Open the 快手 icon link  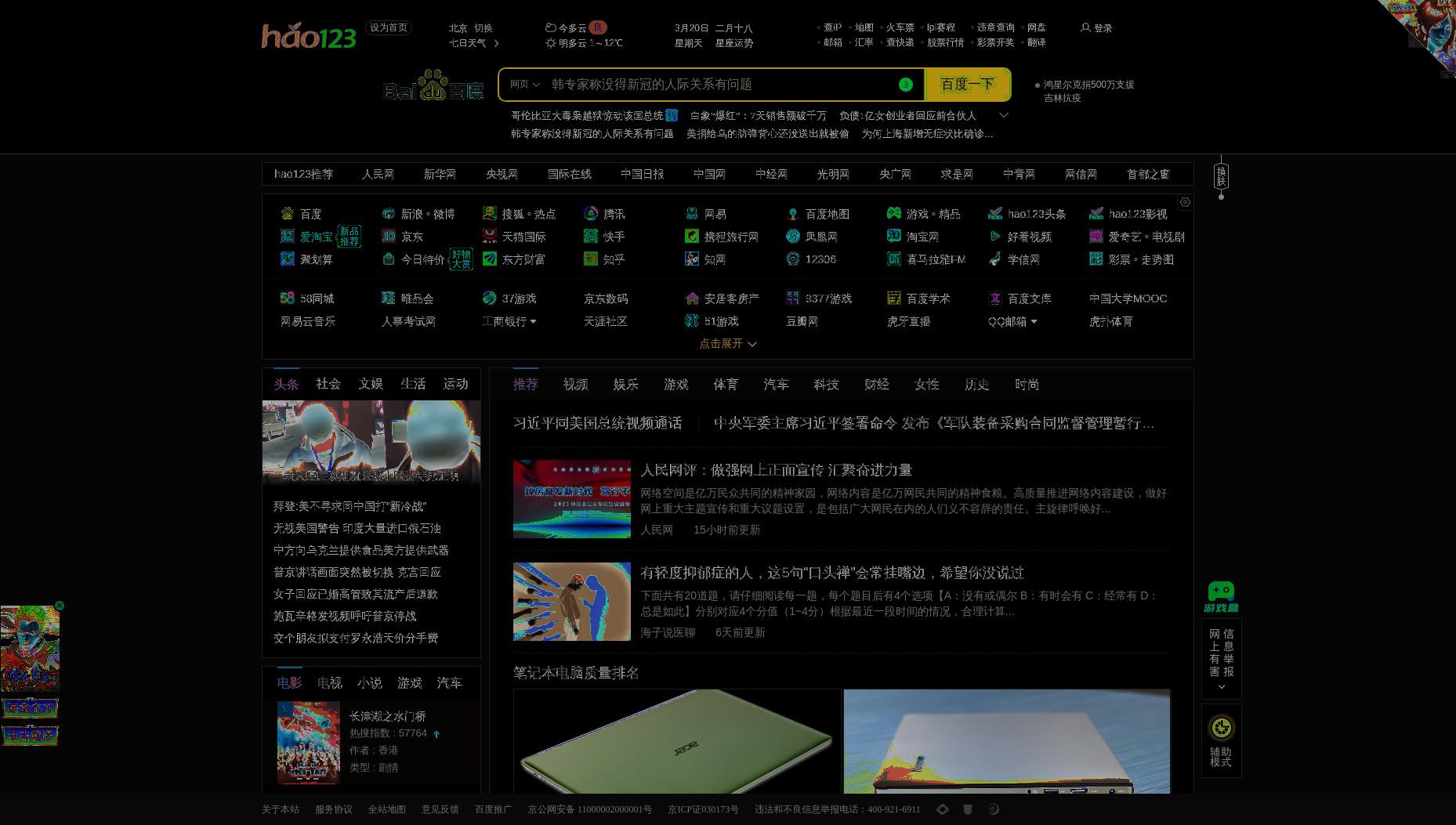591,236
